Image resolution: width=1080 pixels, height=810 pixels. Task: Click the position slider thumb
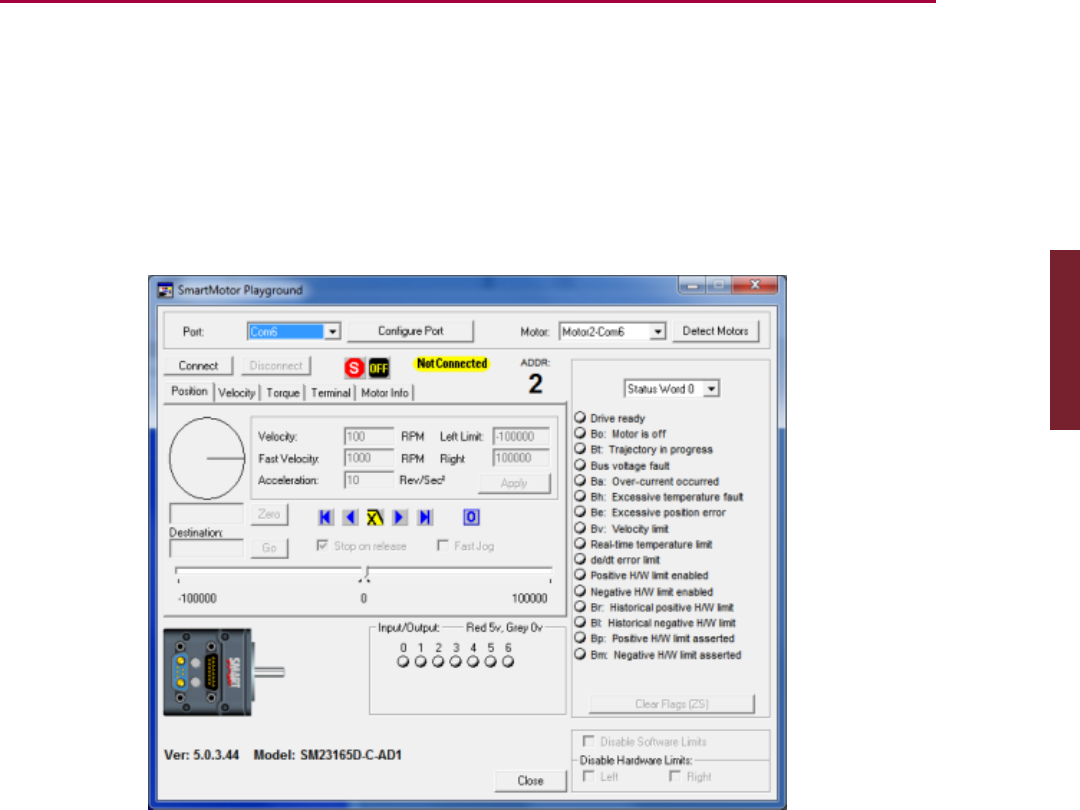point(365,574)
